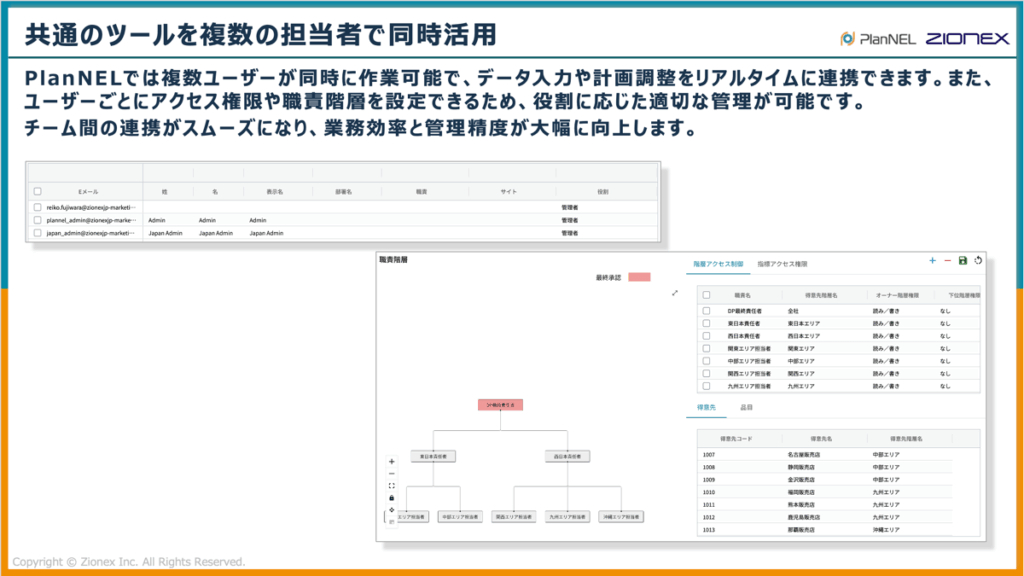Tick the select-all checkbox beside Eメール header
This screenshot has width=1024, height=576.
coord(37,191)
